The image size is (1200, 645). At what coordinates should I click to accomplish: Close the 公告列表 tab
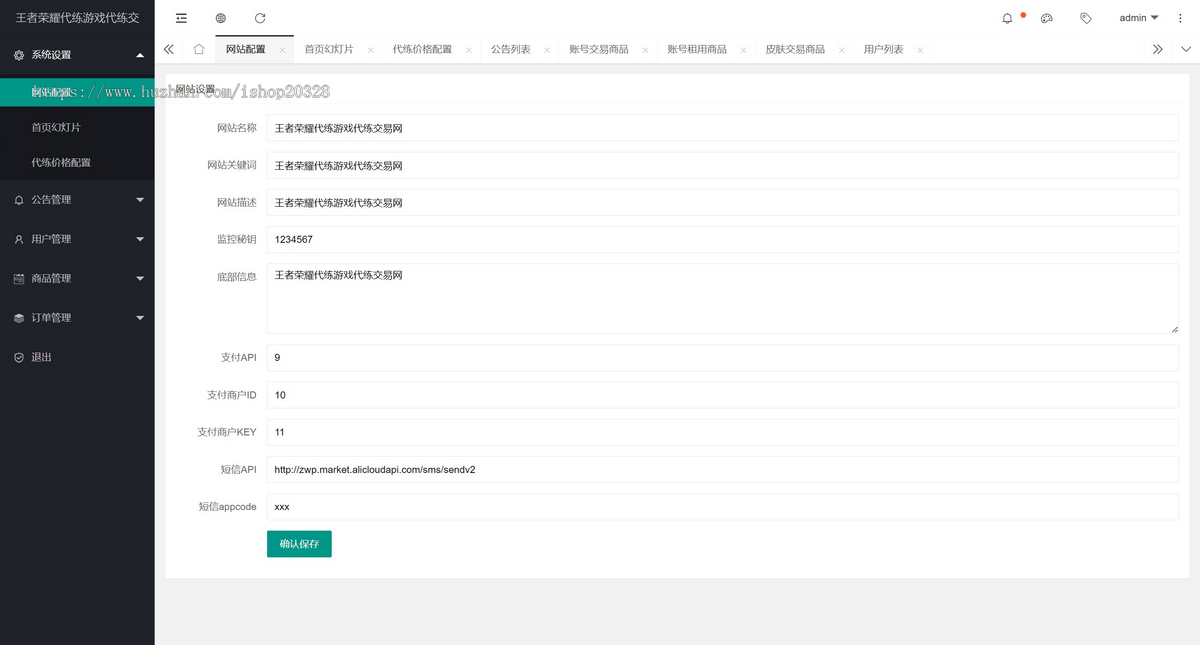pos(547,50)
